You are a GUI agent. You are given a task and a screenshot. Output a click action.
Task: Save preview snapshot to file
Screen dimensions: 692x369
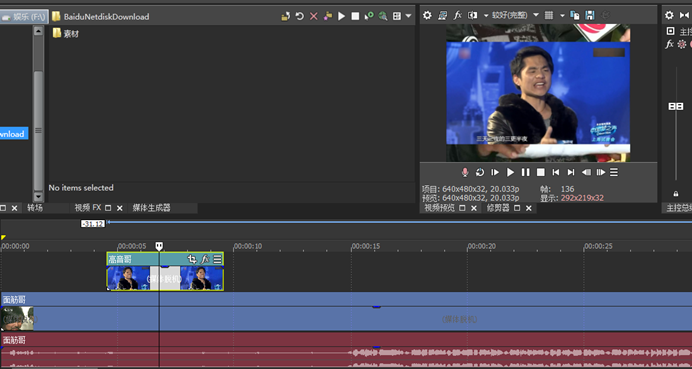(590, 15)
